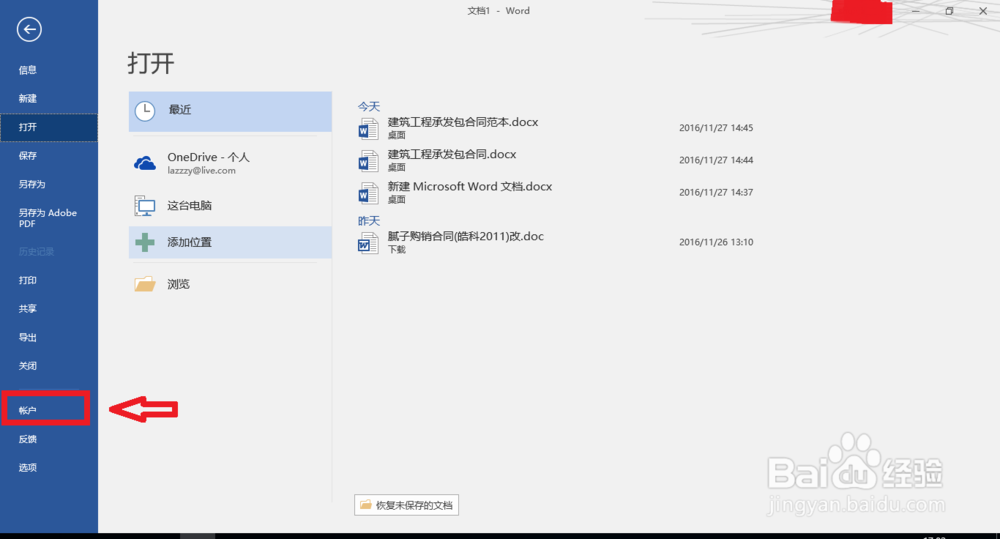
Task: Restore the Word window size
Action: [949, 11]
